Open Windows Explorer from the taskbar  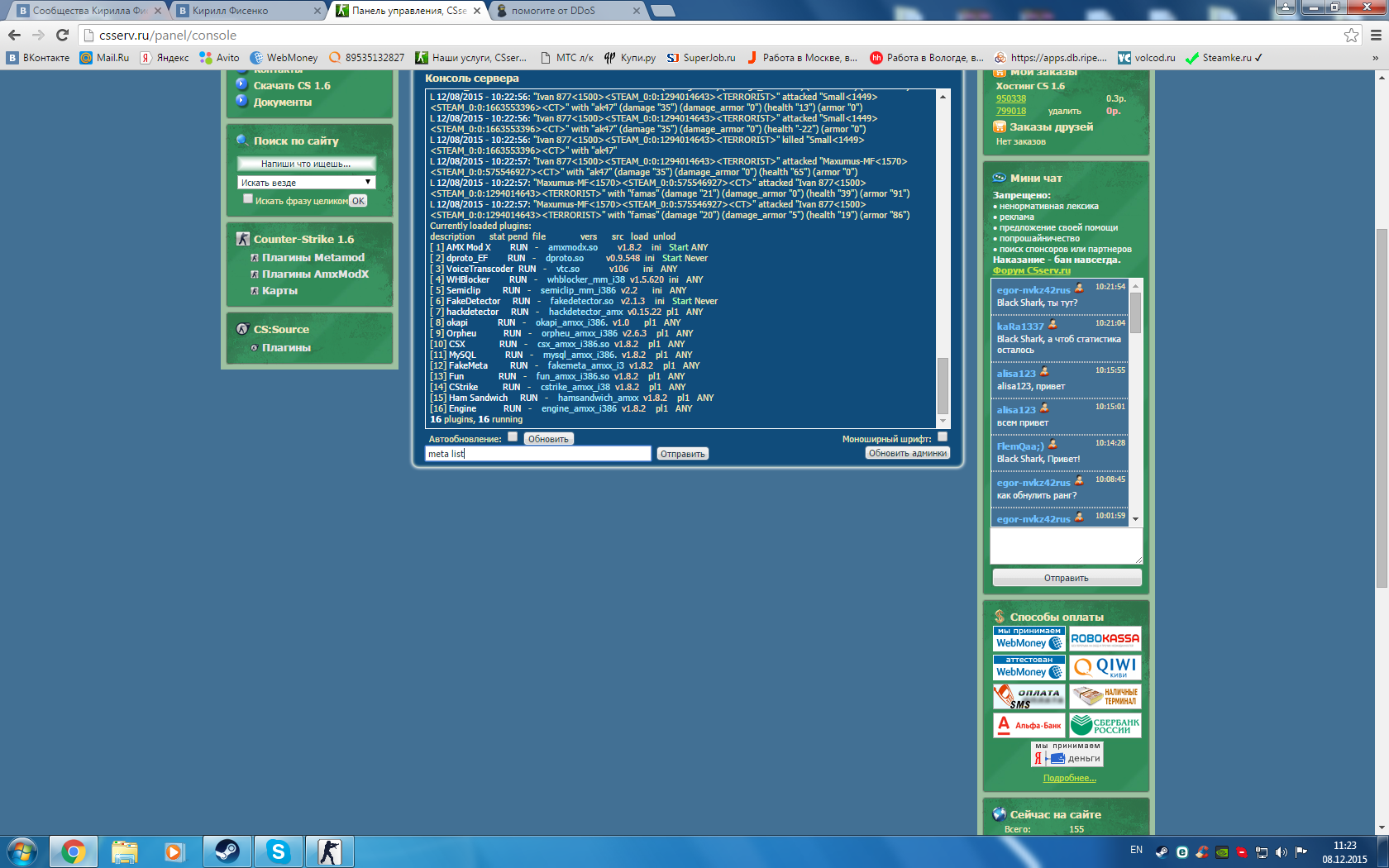(124, 851)
